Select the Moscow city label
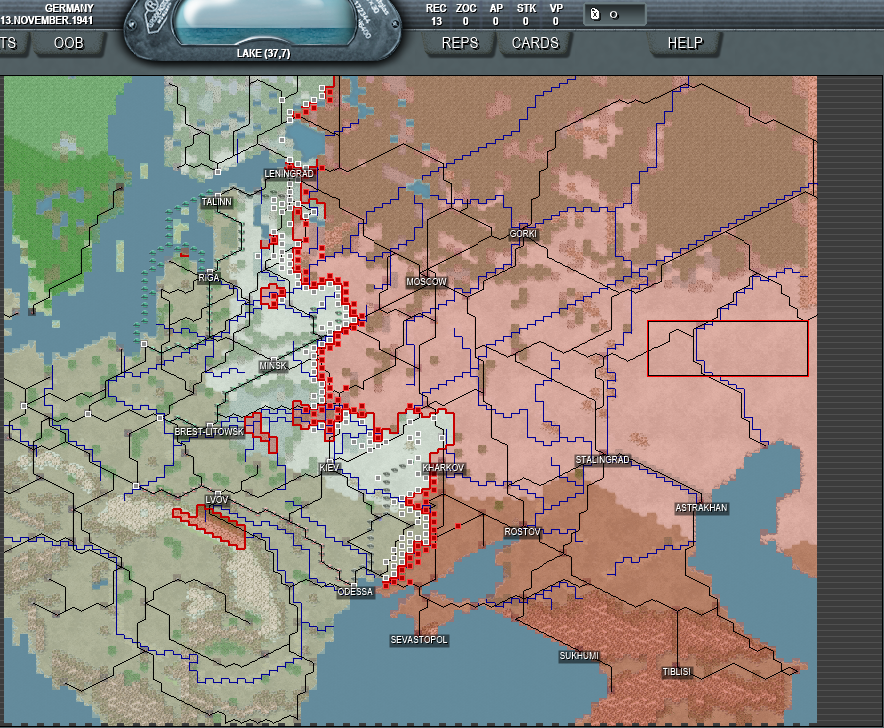Image resolution: width=884 pixels, height=728 pixels. coord(426,282)
